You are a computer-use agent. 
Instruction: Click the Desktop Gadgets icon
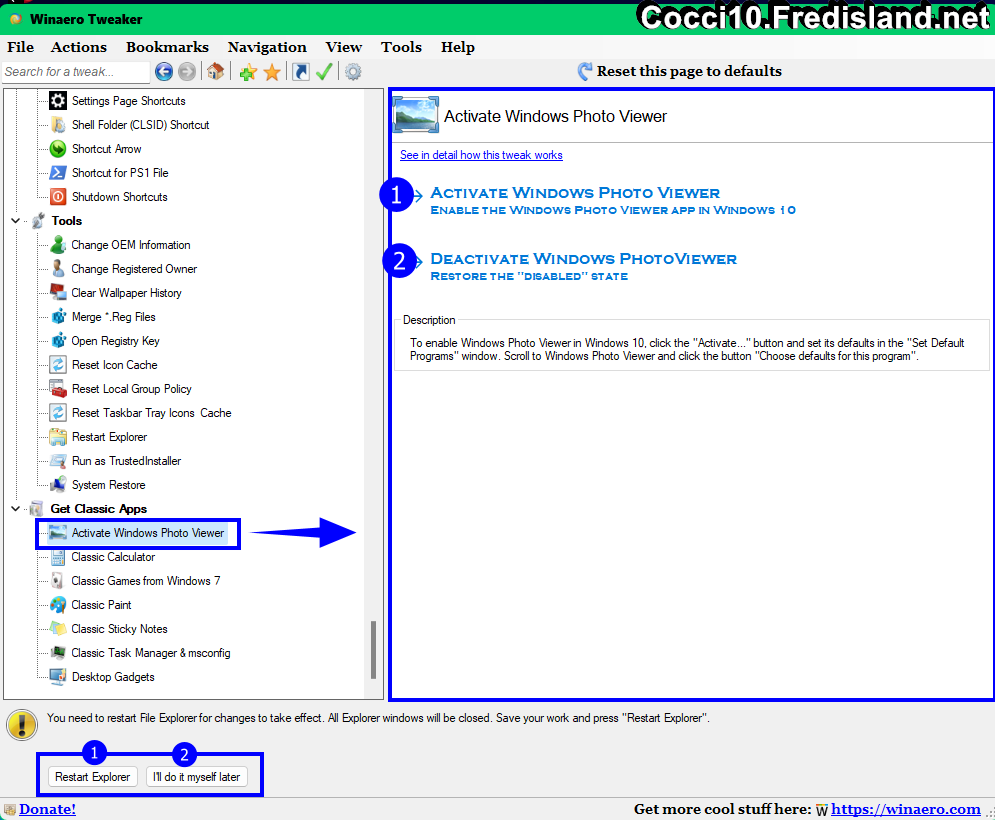click(x=58, y=677)
